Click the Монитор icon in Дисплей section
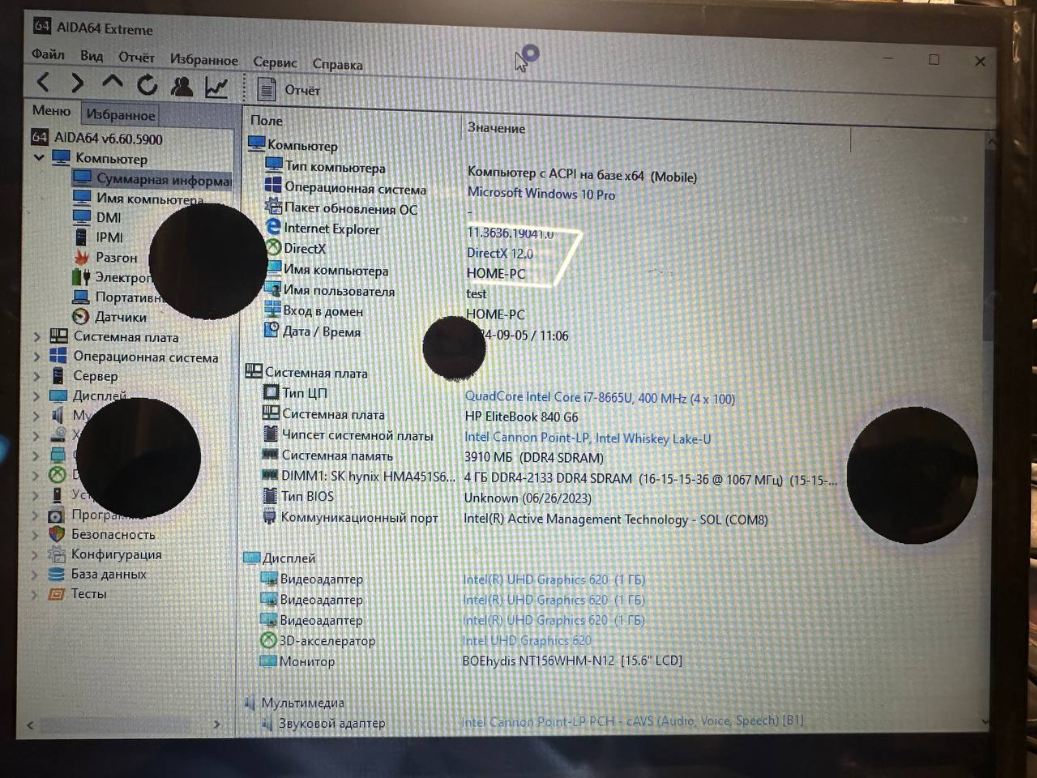Viewport: 1037px width, 778px height. [x=269, y=660]
